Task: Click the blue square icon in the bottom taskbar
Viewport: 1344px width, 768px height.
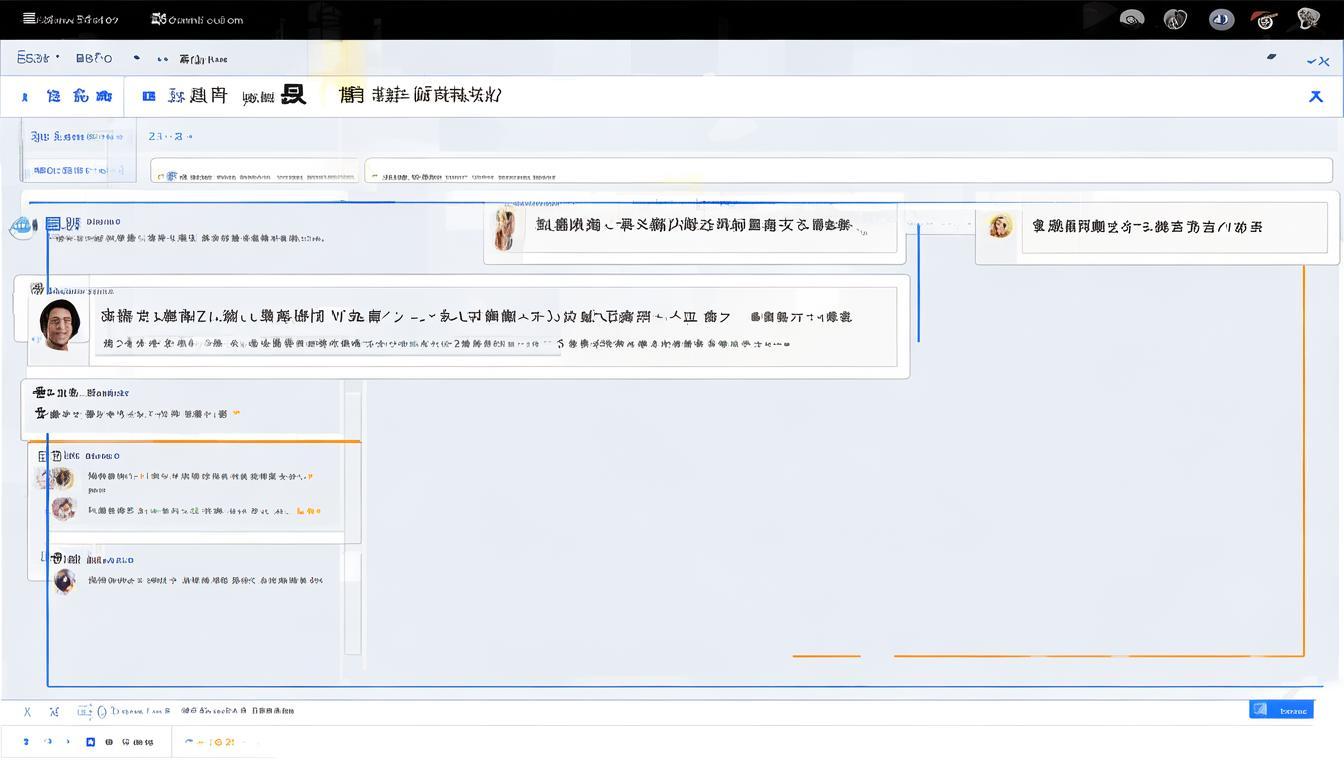Action: (90, 741)
